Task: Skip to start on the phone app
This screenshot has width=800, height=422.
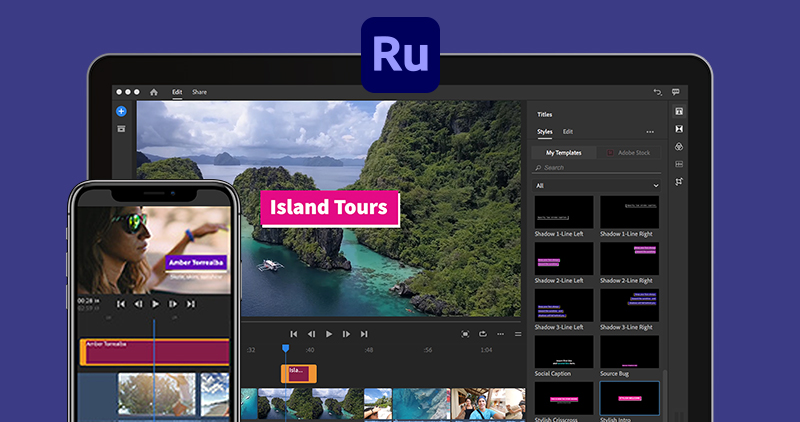Action: tap(121, 304)
